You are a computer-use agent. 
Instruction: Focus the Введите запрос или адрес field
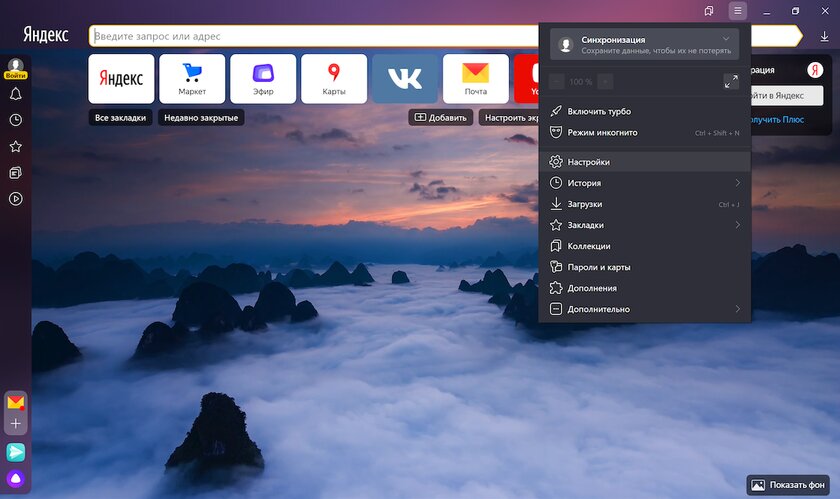tap(313, 36)
